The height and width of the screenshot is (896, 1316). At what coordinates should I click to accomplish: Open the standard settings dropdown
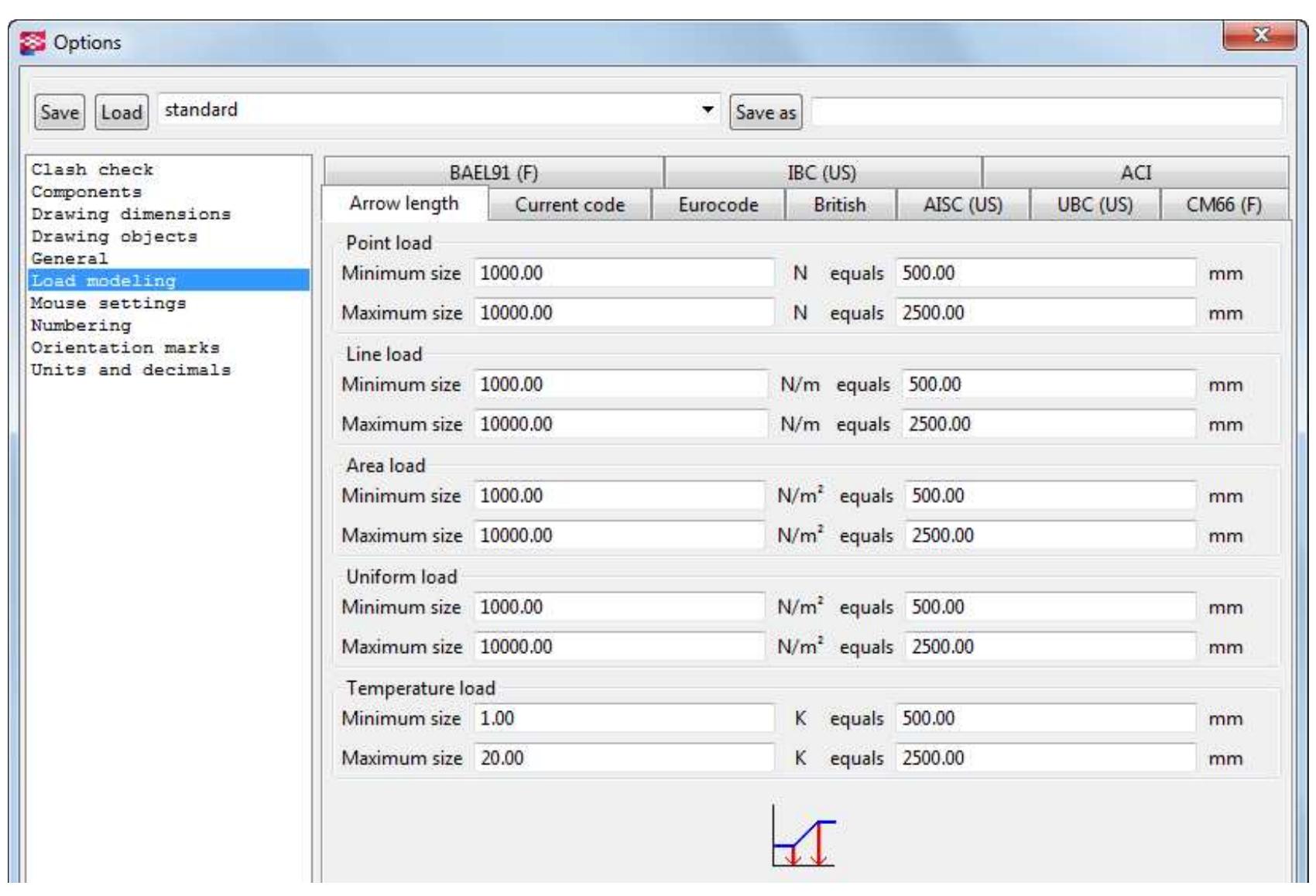pyautogui.click(x=707, y=111)
